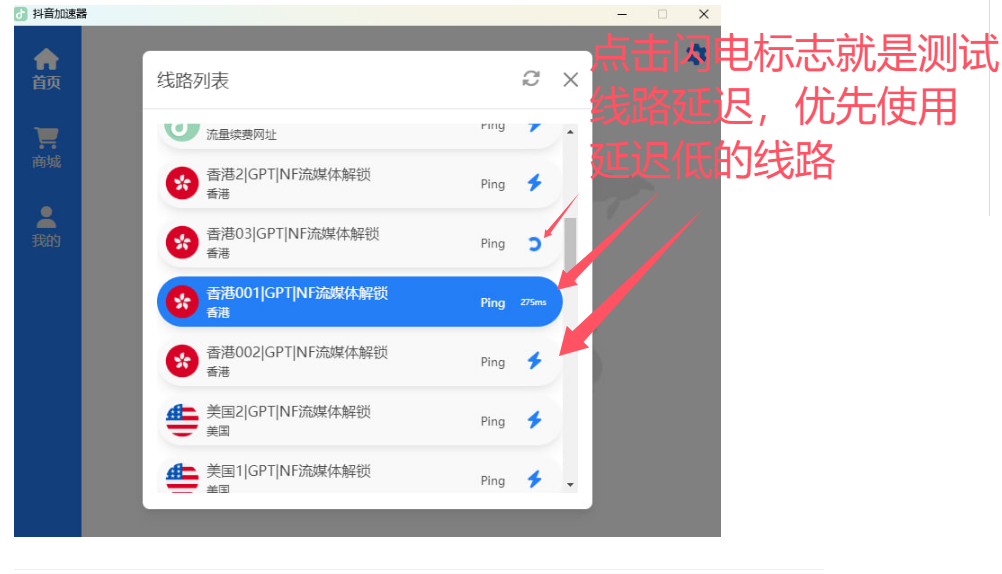Open the 流量续费网址 entry
Screen dimensions: 1002x574
coord(359,136)
